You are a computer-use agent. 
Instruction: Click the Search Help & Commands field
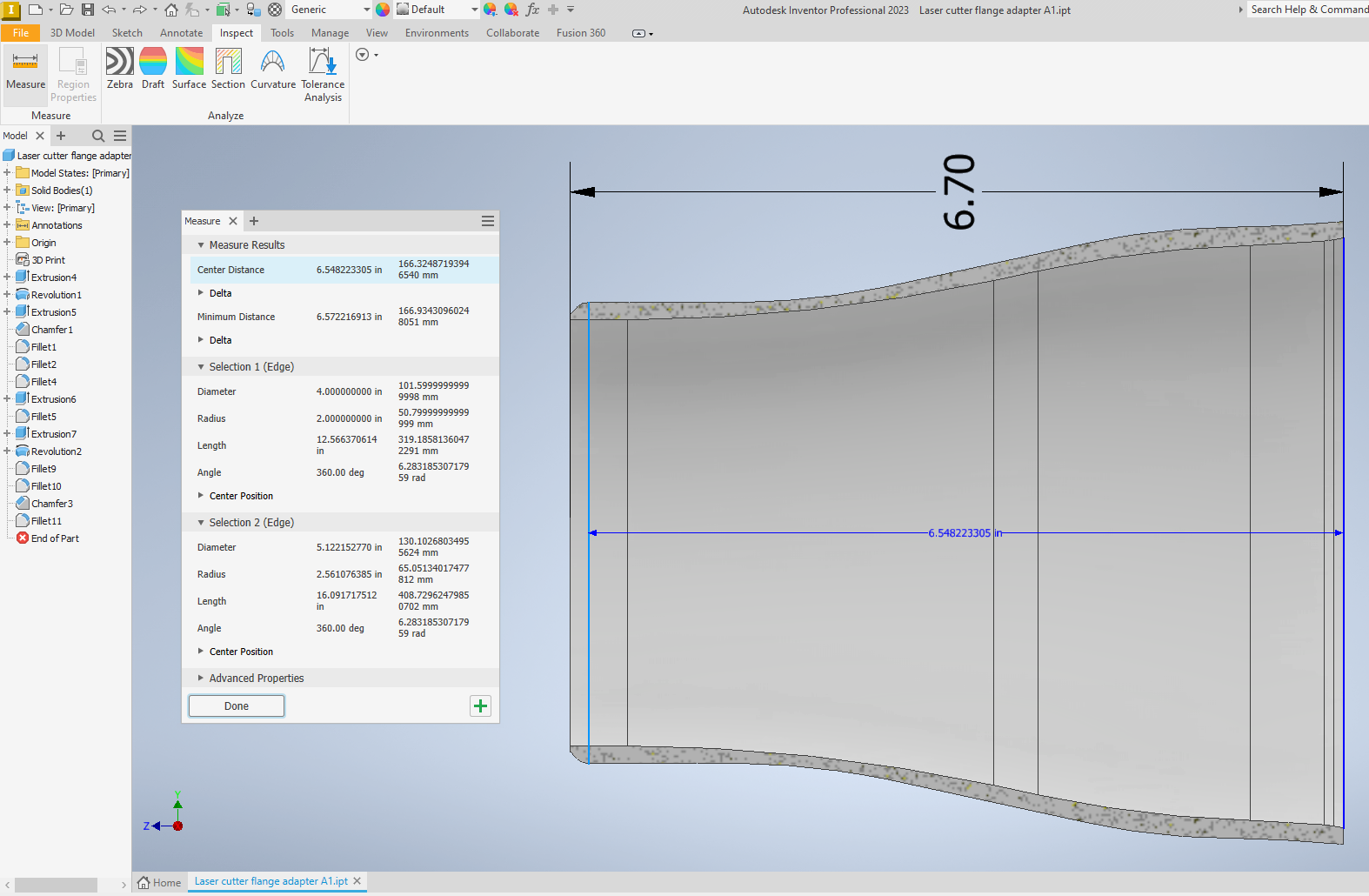tap(1308, 10)
